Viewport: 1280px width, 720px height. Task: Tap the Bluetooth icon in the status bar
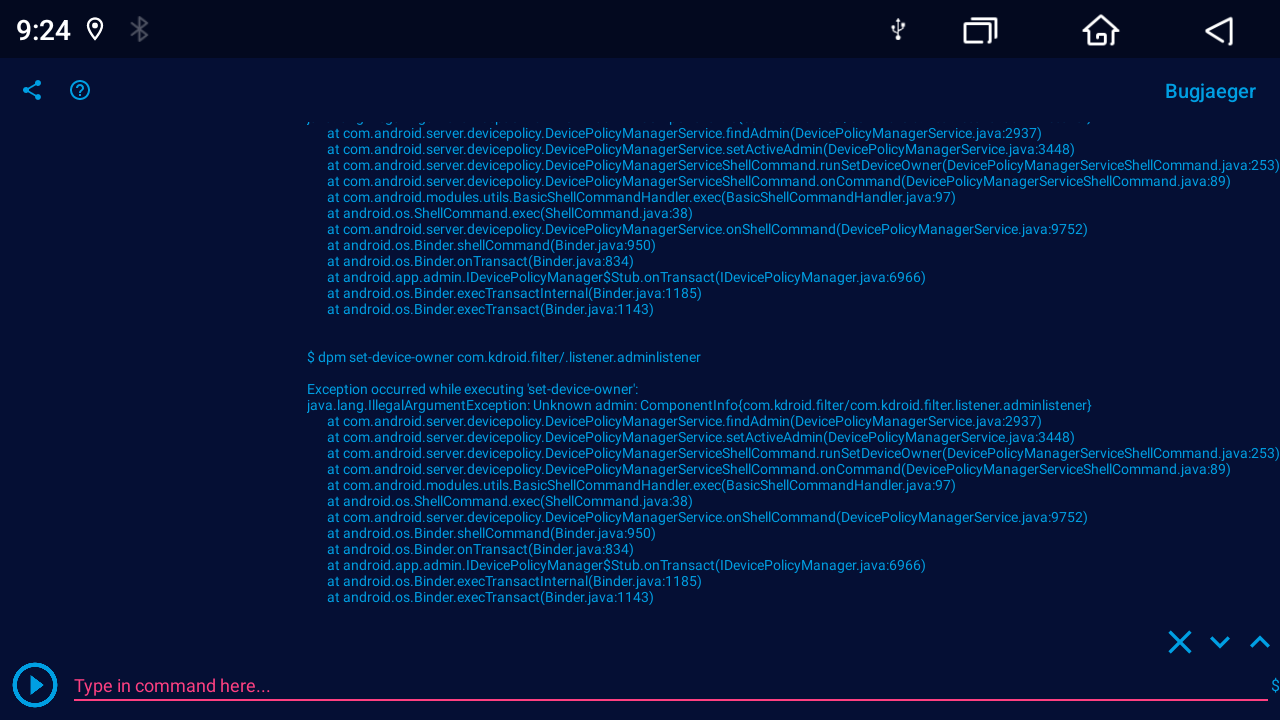point(139,29)
